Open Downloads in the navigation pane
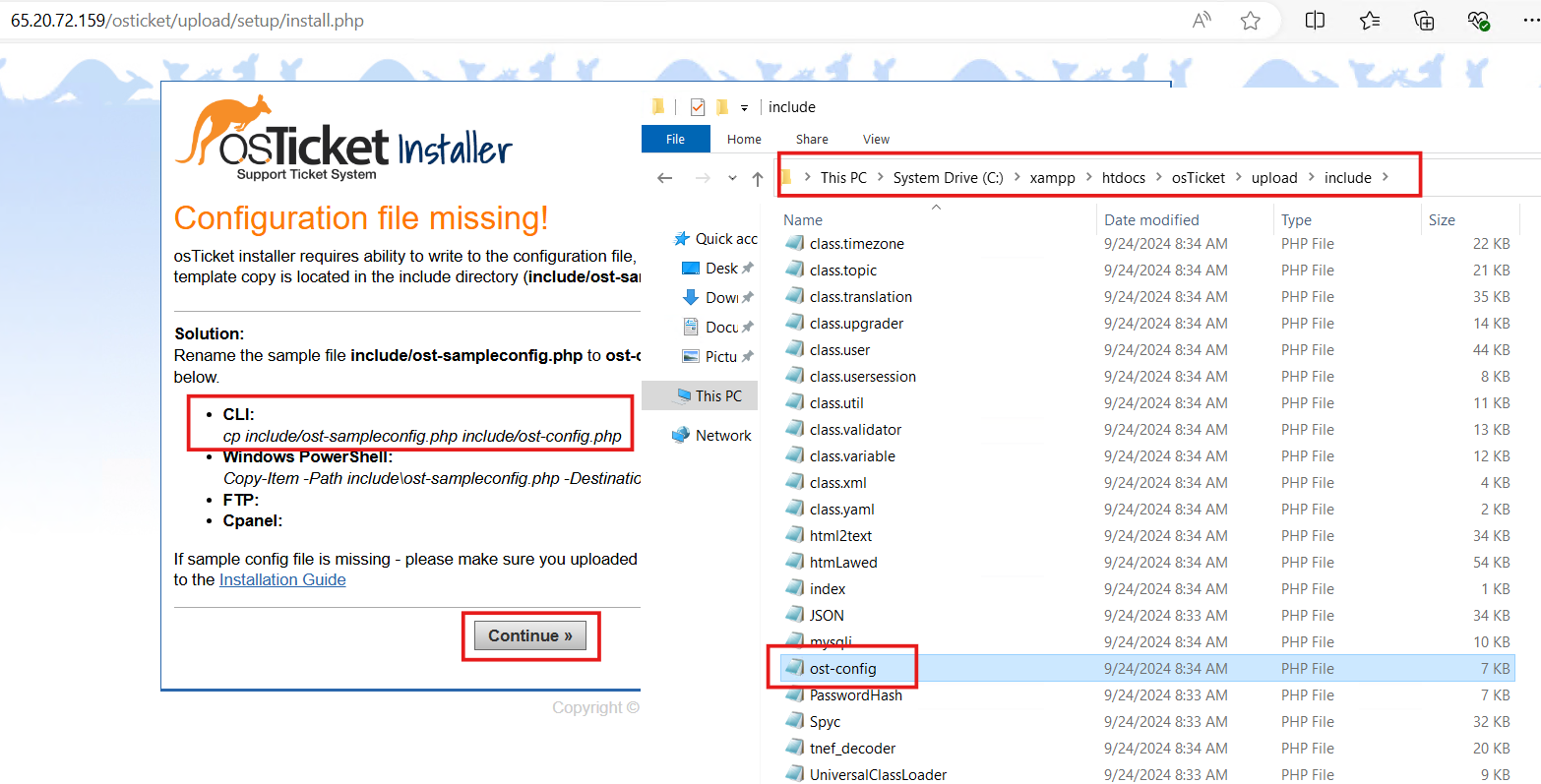Viewport: 1541px width, 784px height. point(719,297)
